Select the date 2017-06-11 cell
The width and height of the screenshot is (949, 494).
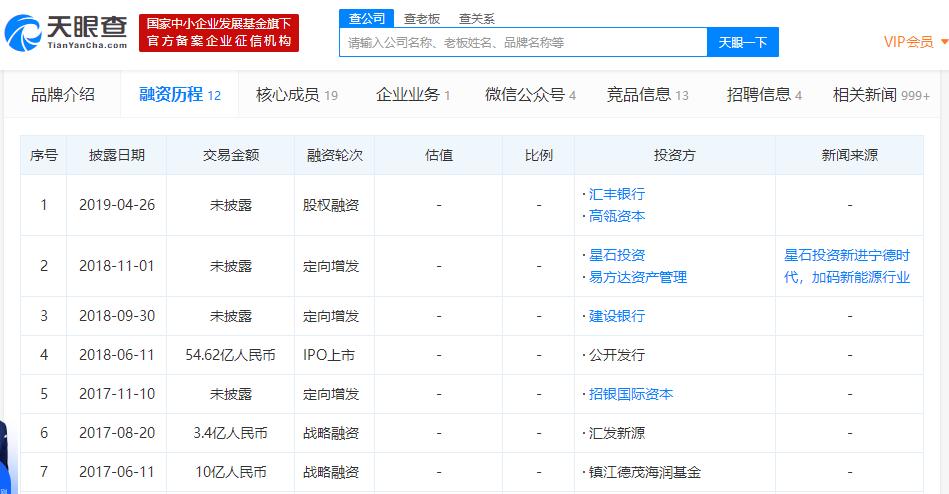coord(117,472)
